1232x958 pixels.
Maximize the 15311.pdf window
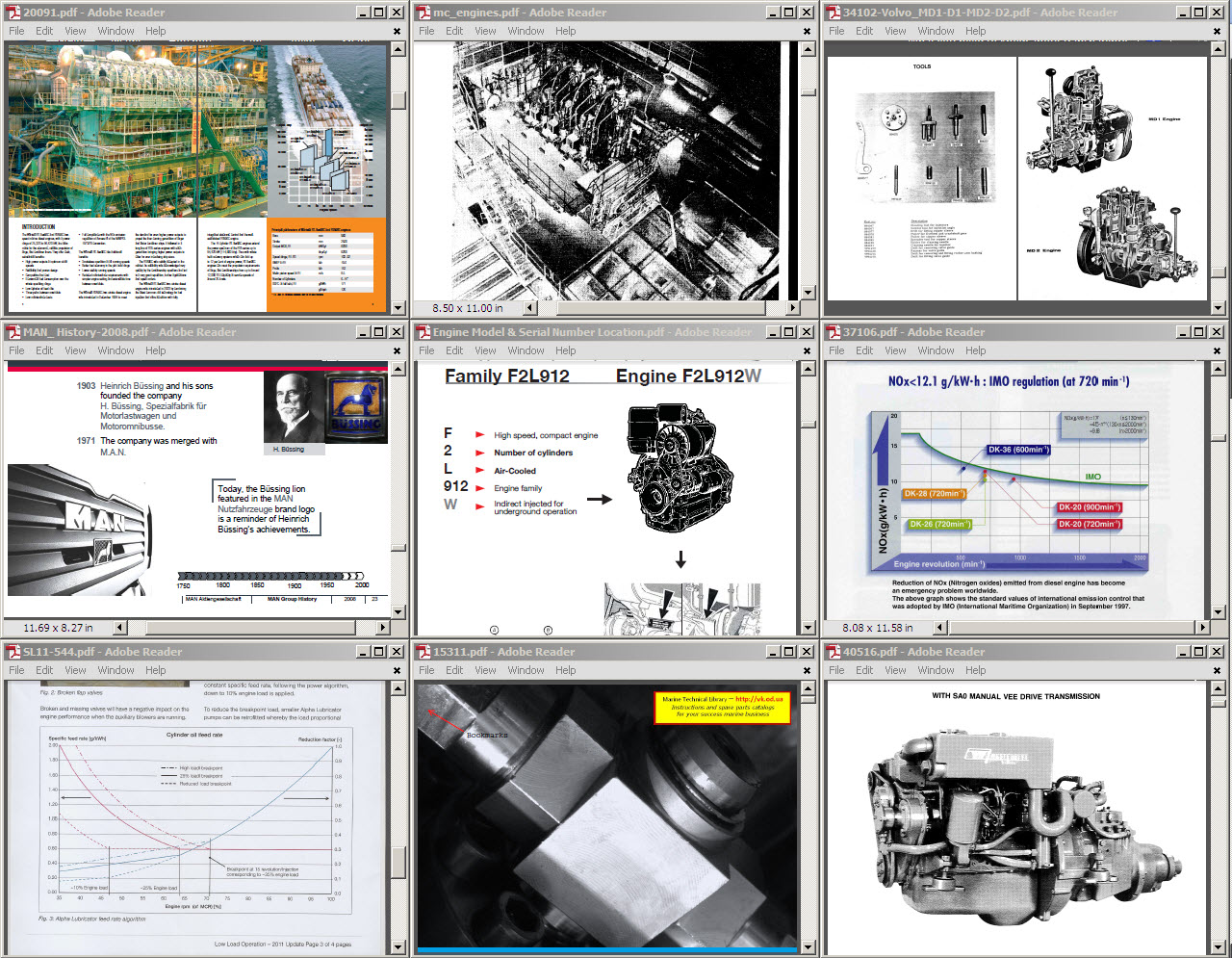789,652
